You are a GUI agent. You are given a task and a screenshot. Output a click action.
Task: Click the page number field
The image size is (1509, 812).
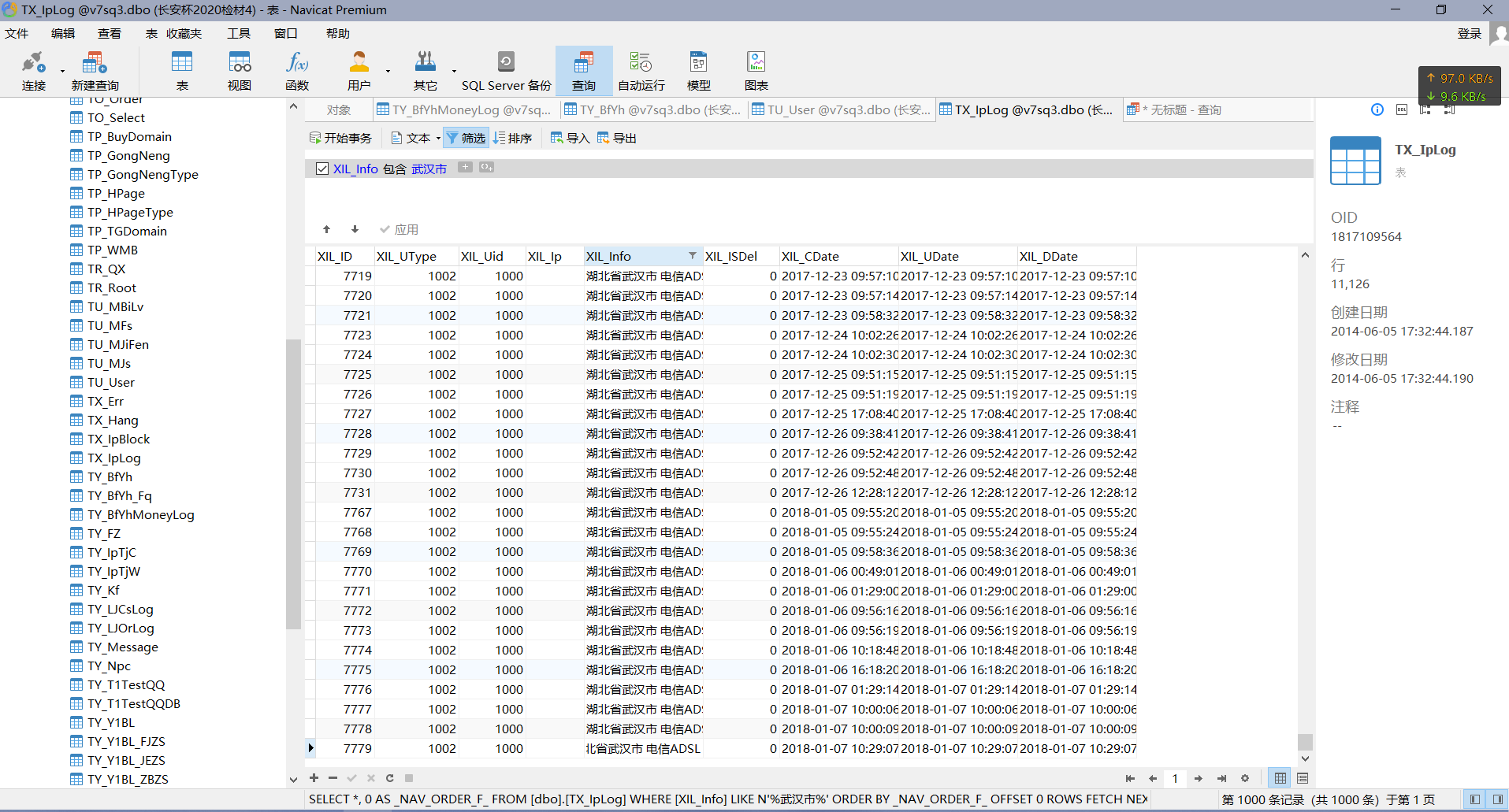1176,778
